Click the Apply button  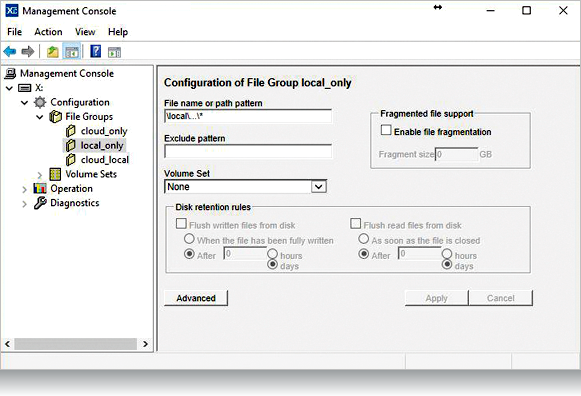[x=436, y=298]
